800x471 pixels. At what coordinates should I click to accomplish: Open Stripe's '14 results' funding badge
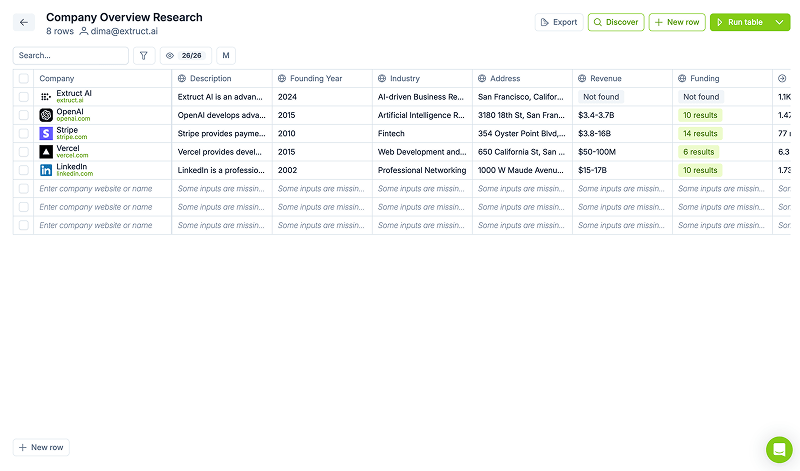[700, 134]
